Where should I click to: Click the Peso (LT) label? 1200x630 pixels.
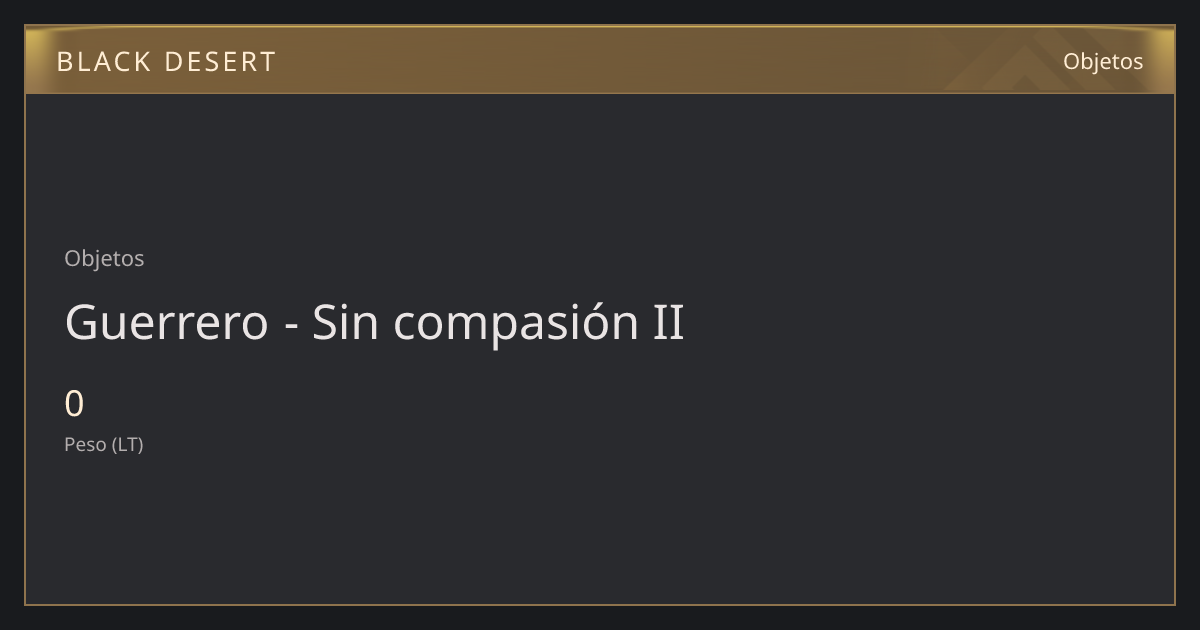click(x=104, y=444)
